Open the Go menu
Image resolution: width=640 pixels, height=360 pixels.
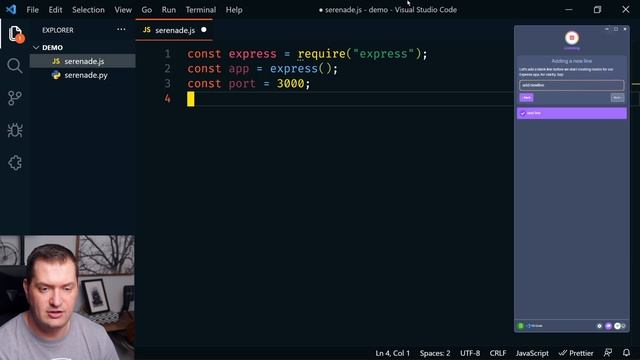pos(147,10)
